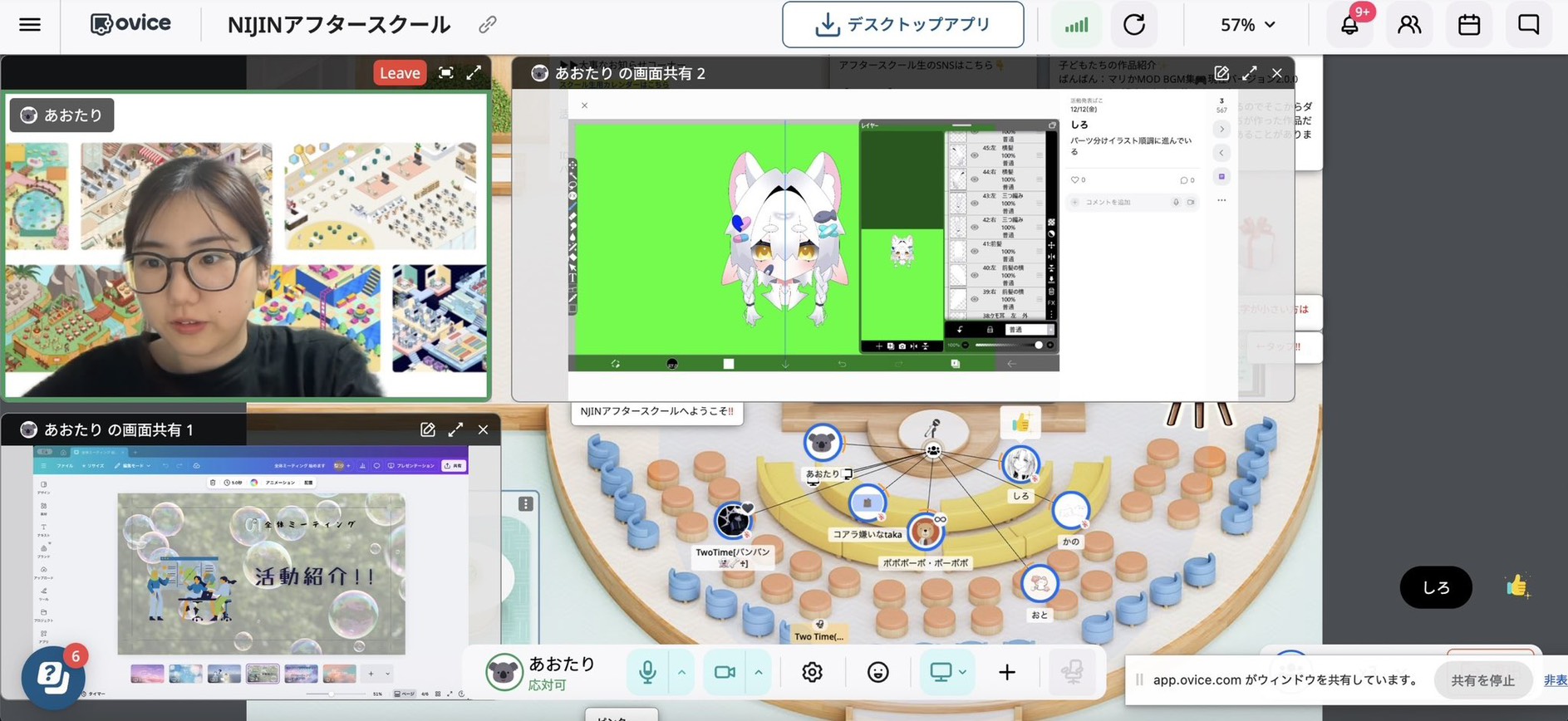
Task: Click the like heart in shared post
Action: 1077,180
